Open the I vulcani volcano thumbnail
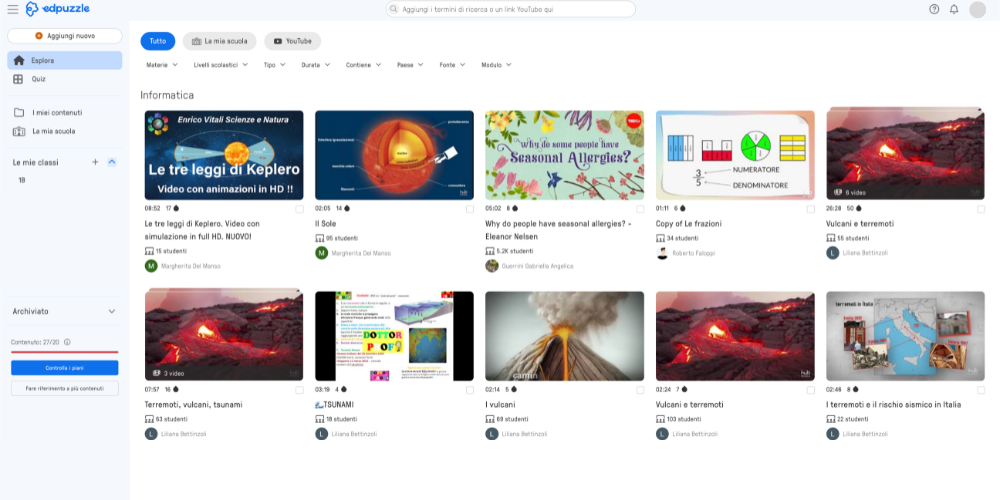The width and height of the screenshot is (1000, 500). pyautogui.click(x=564, y=336)
